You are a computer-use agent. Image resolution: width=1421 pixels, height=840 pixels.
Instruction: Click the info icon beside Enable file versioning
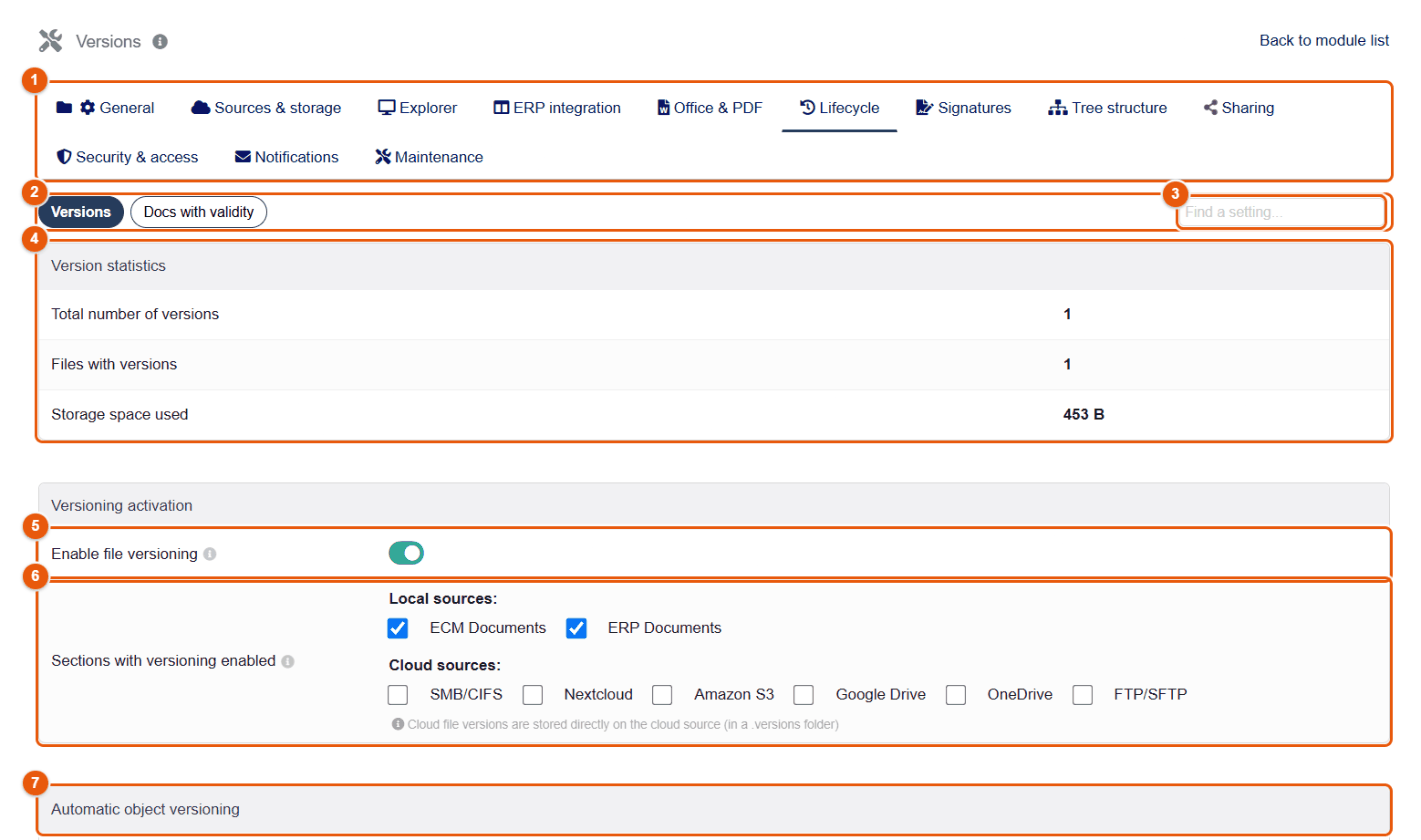coord(210,554)
